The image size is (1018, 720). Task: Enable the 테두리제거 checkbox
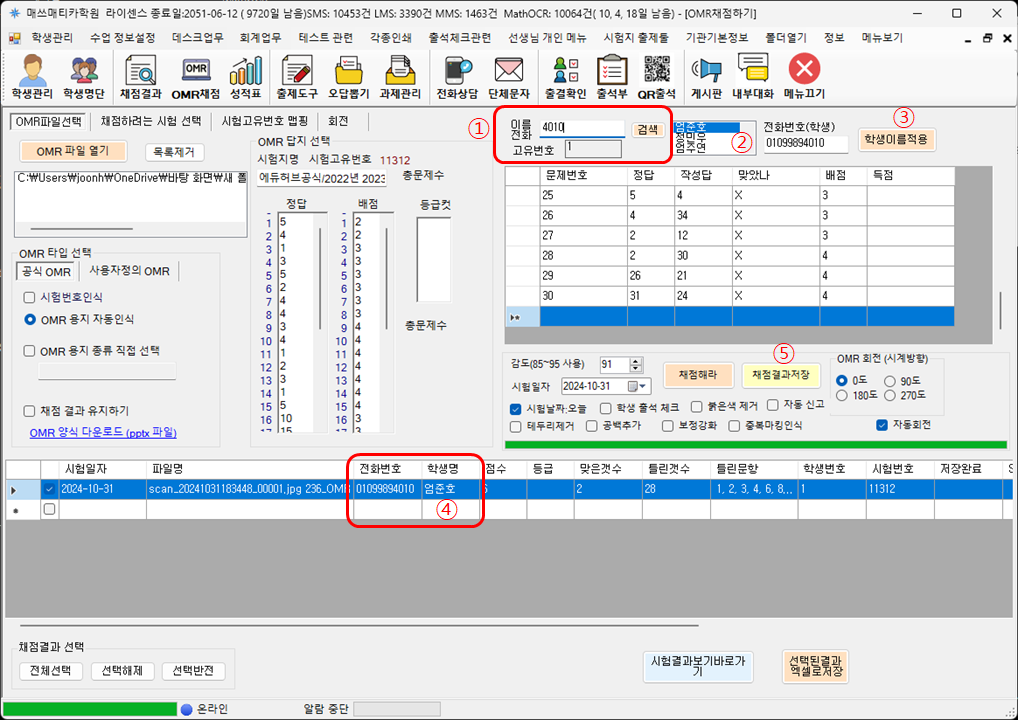(516, 426)
